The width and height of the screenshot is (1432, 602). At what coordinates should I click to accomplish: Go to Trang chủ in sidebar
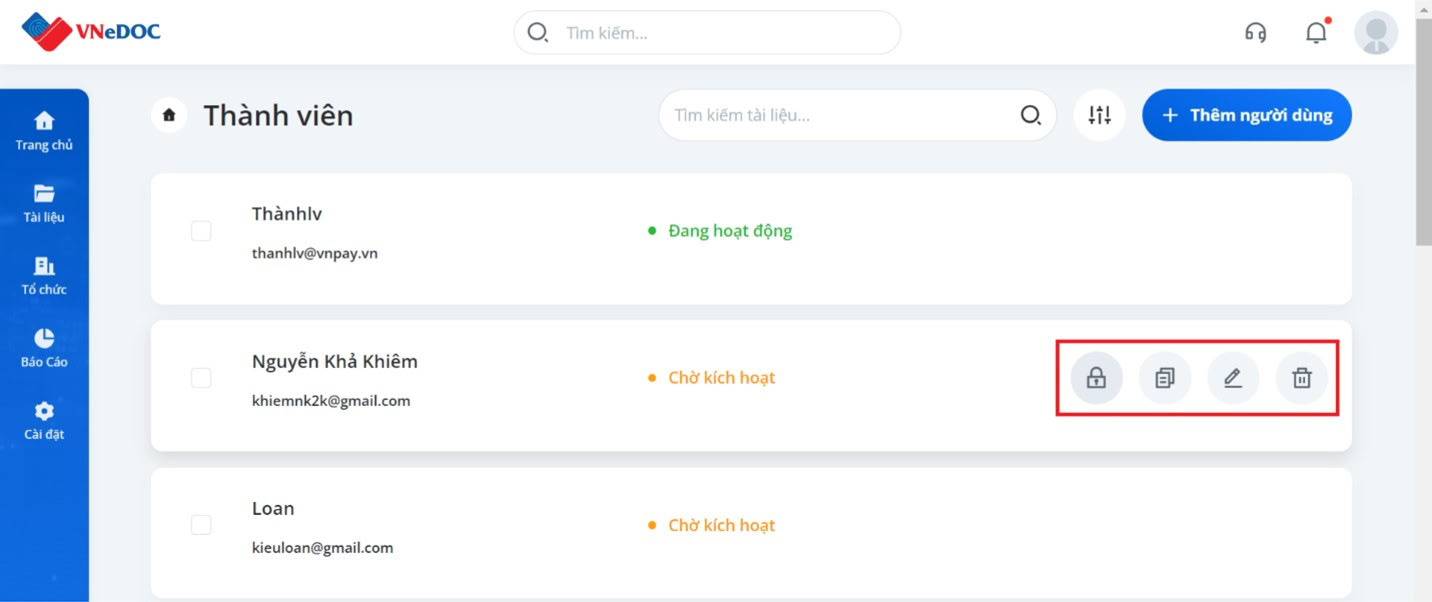tap(44, 131)
